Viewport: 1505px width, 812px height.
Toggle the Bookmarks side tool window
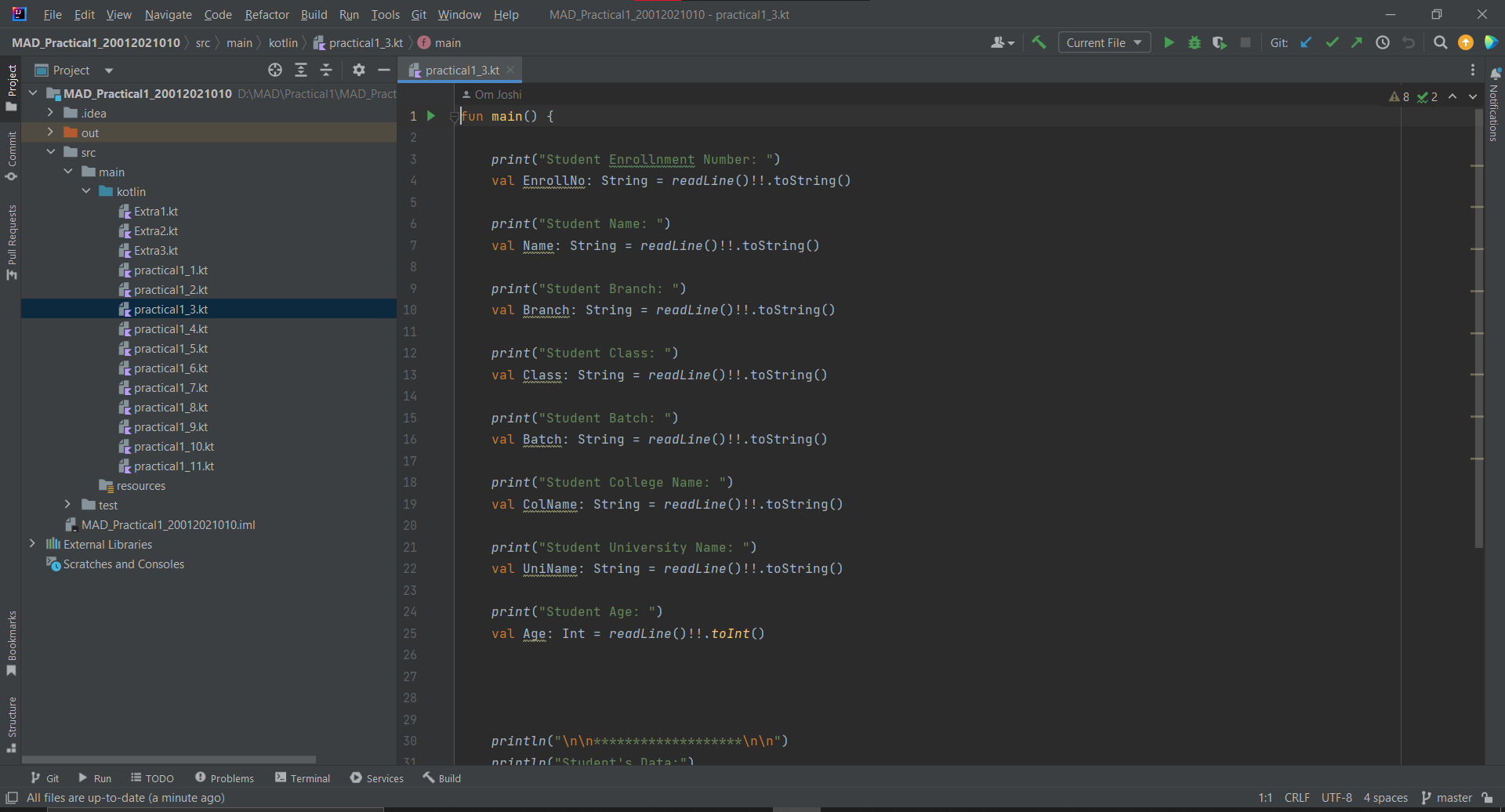tap(11, 643)
